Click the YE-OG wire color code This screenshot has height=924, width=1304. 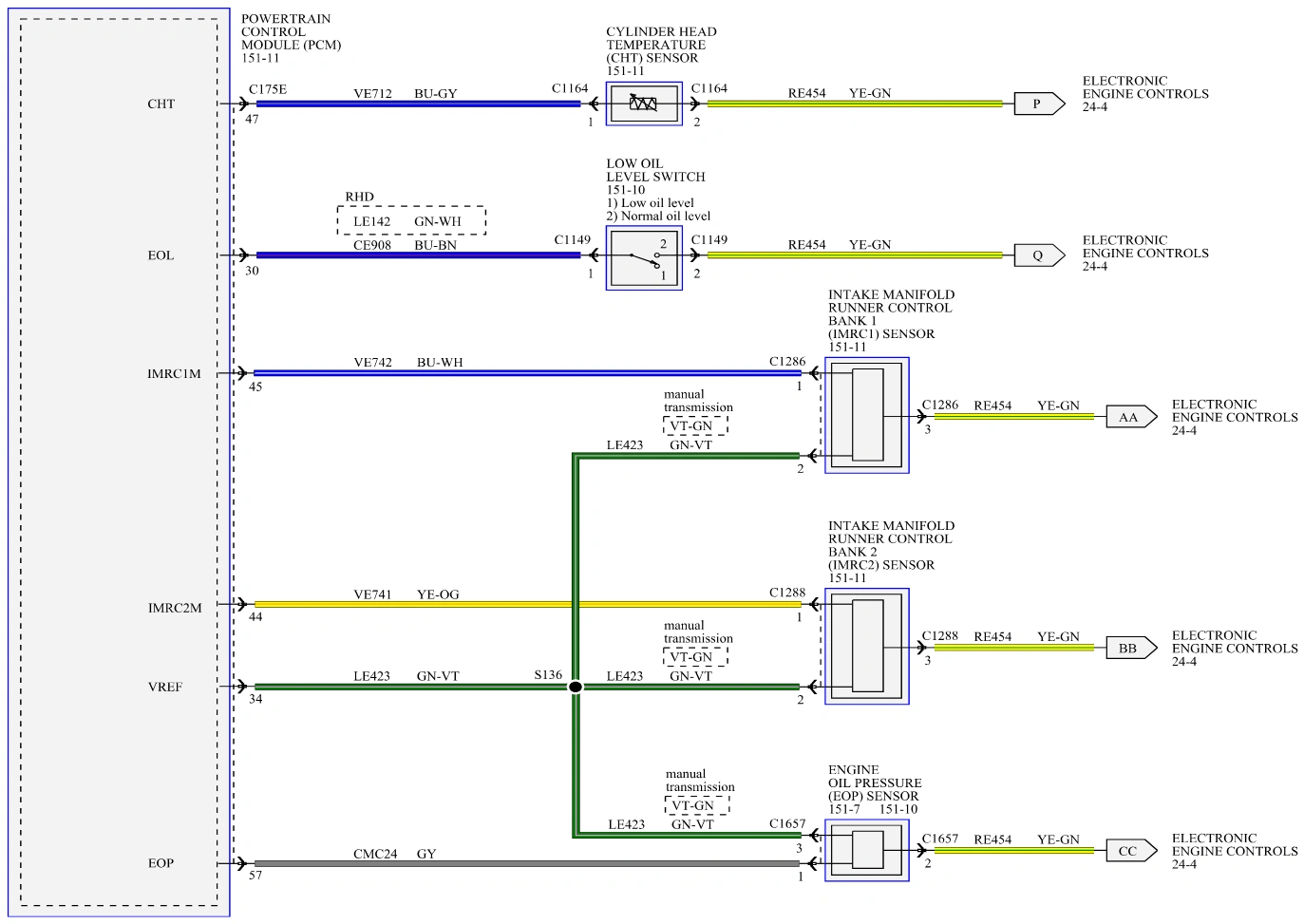438,594
